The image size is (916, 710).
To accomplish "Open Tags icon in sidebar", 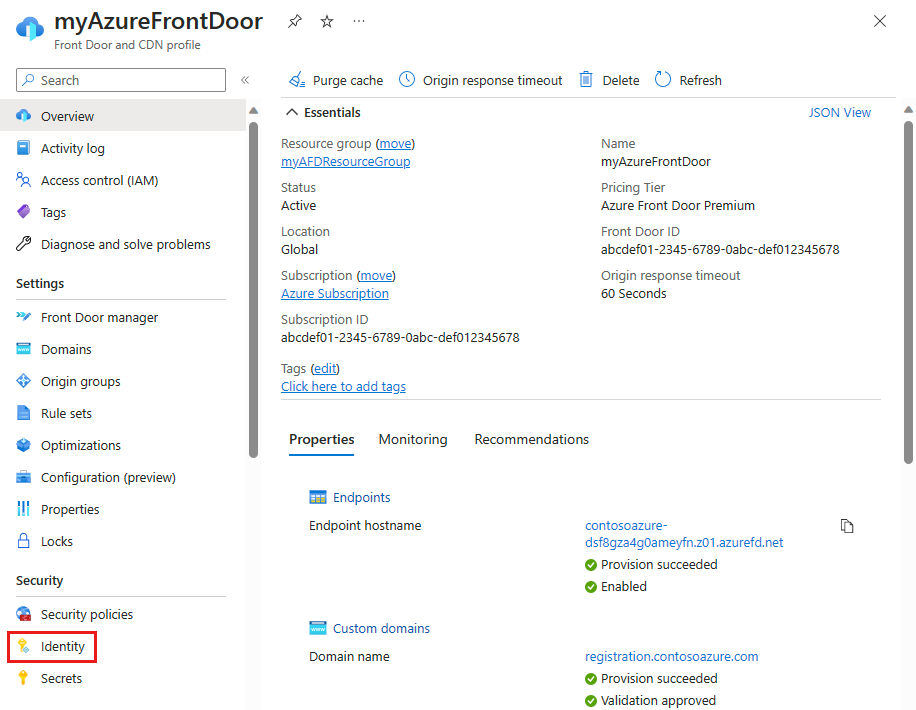I will (23, 212).
